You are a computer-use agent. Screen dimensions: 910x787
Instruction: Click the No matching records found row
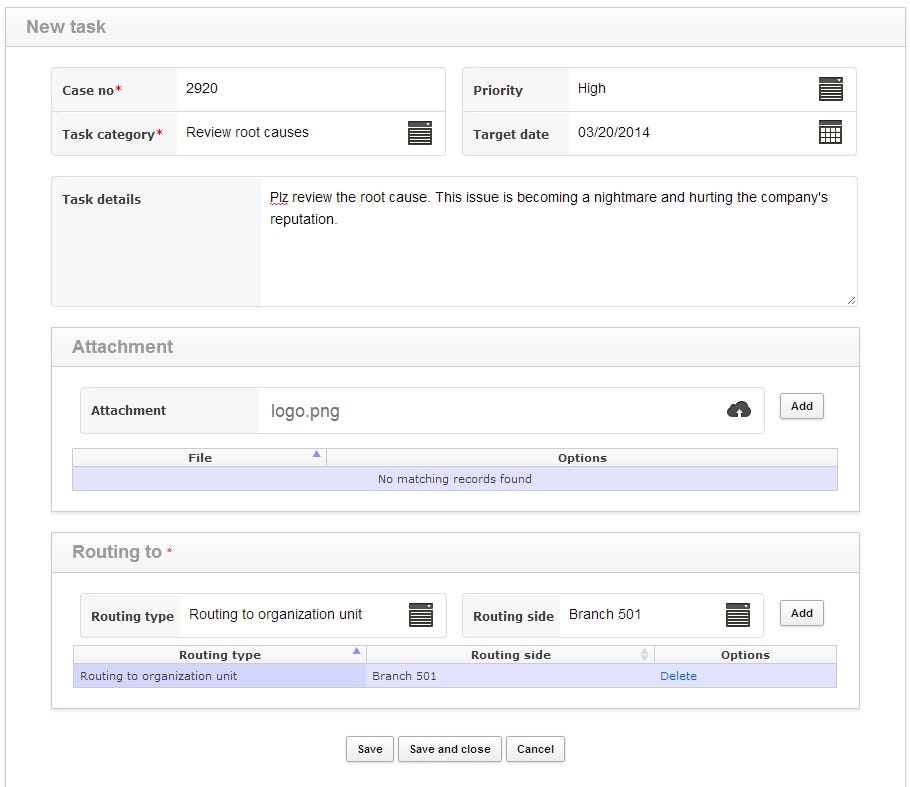click(x=454, y=479)
